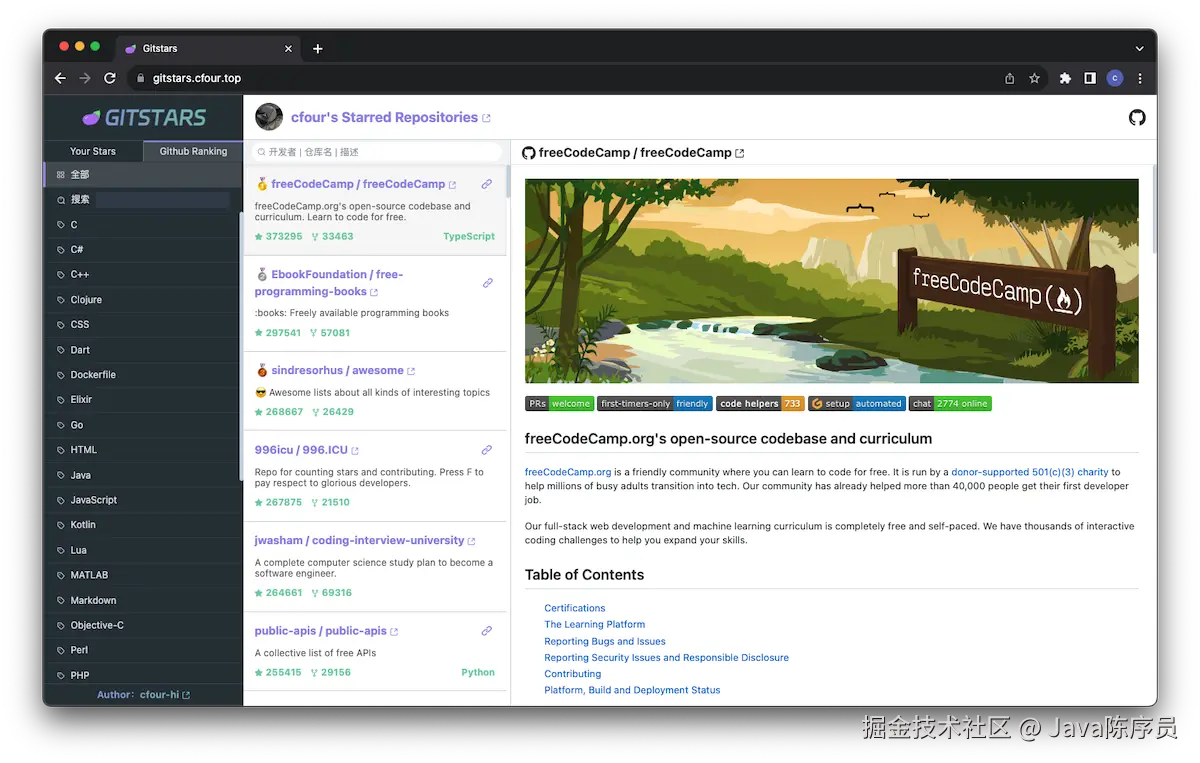Filter by the MATLAB tag

[x=143, y=575]
